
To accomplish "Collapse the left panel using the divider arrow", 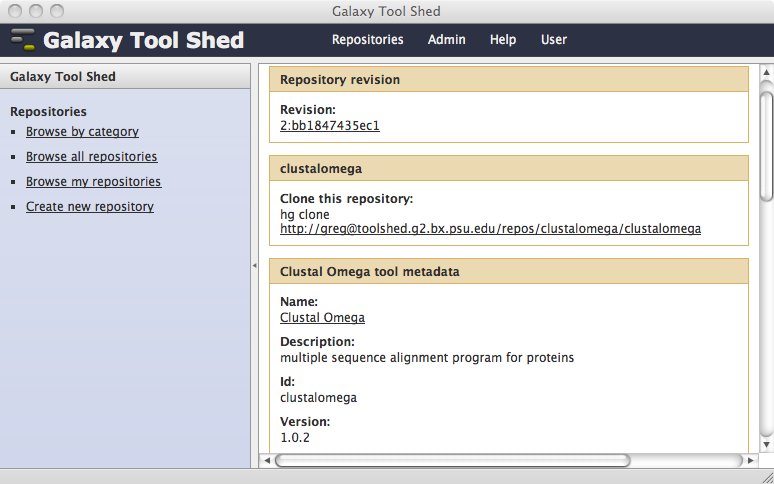I will [255, 265].
